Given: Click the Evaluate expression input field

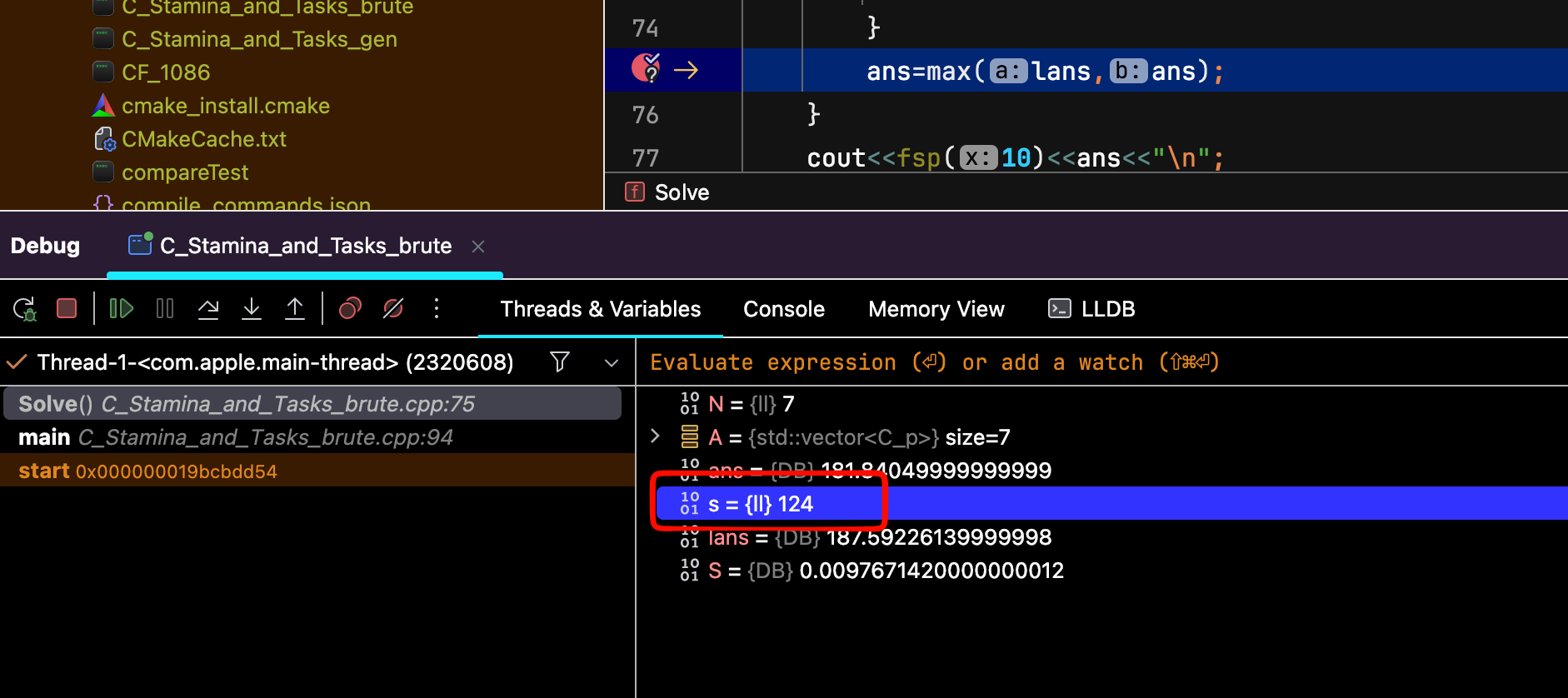Looking at the screenshot, I should tap(1083, 362).
